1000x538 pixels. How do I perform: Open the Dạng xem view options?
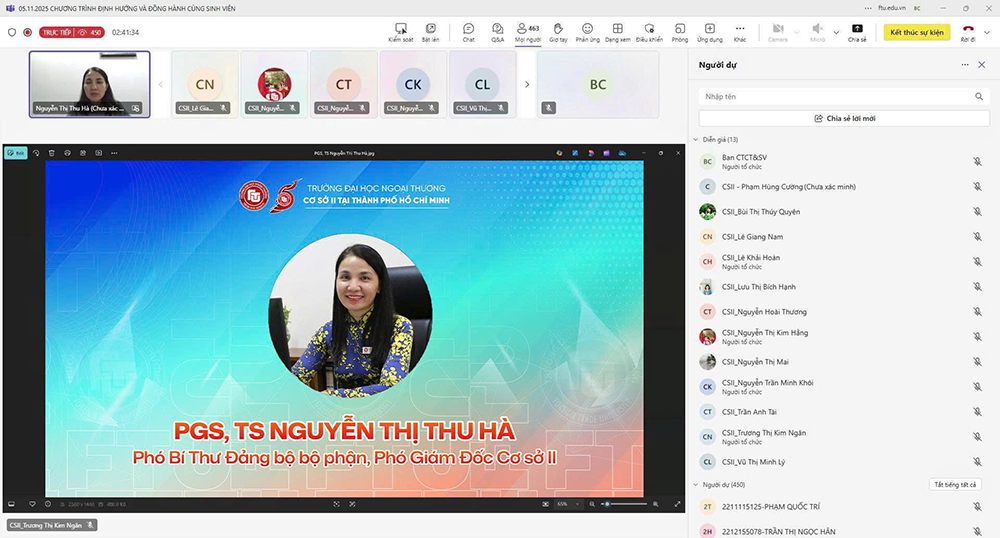[617, 29]
